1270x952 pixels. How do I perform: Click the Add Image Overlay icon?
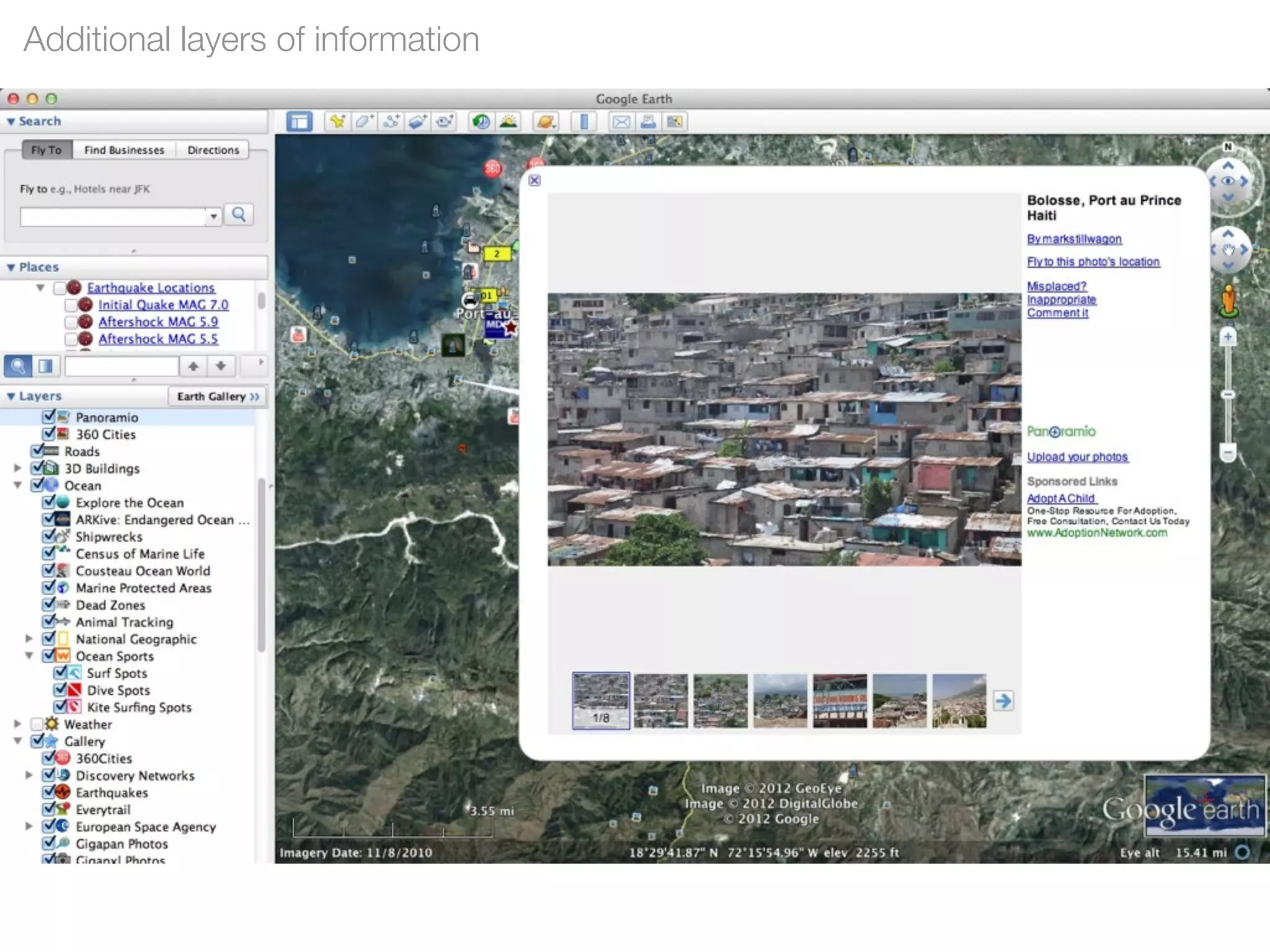[417, 121]
